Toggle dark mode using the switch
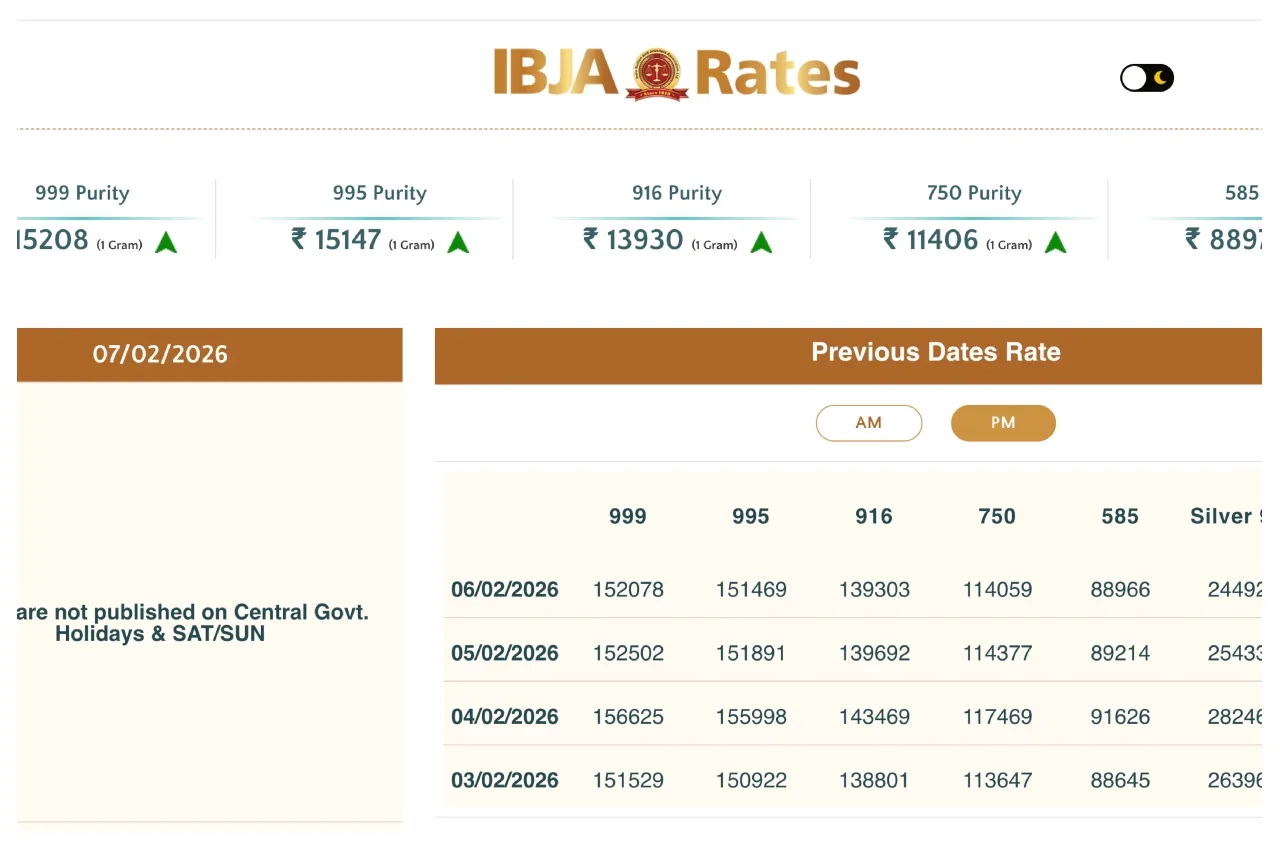The height and width of the screenshot is (850, 1280). point(1146,77)
